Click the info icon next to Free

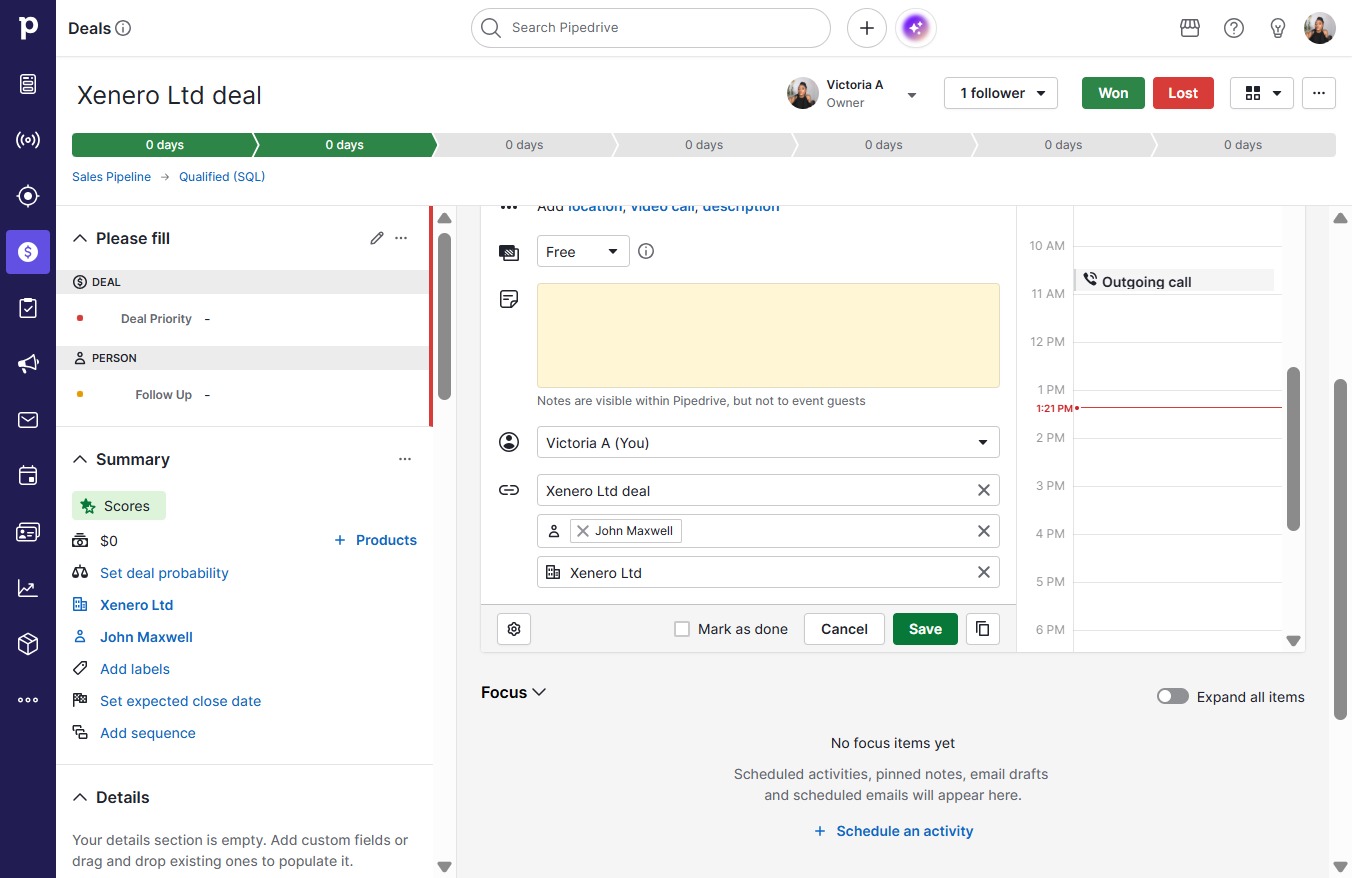(x=646, y=251)
